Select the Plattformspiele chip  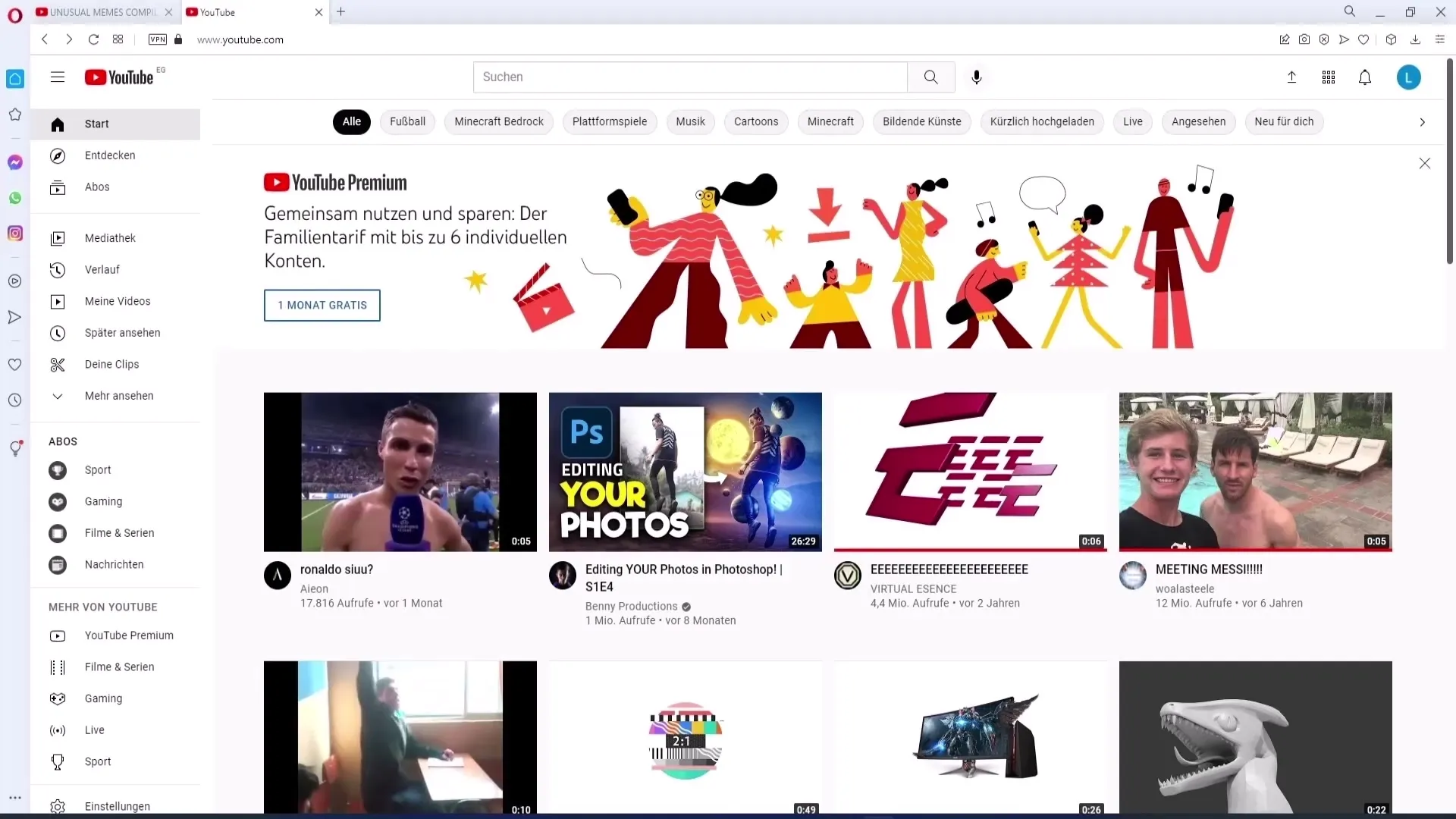610,121
